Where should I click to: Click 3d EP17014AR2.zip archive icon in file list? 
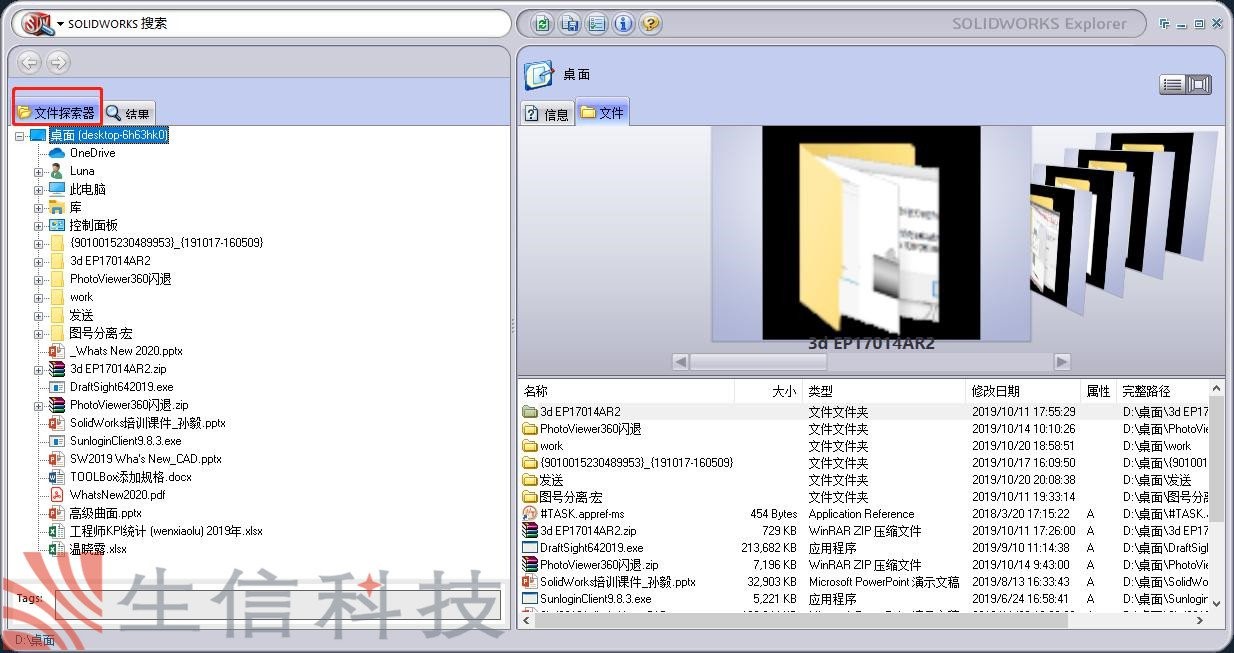point(530,530)
